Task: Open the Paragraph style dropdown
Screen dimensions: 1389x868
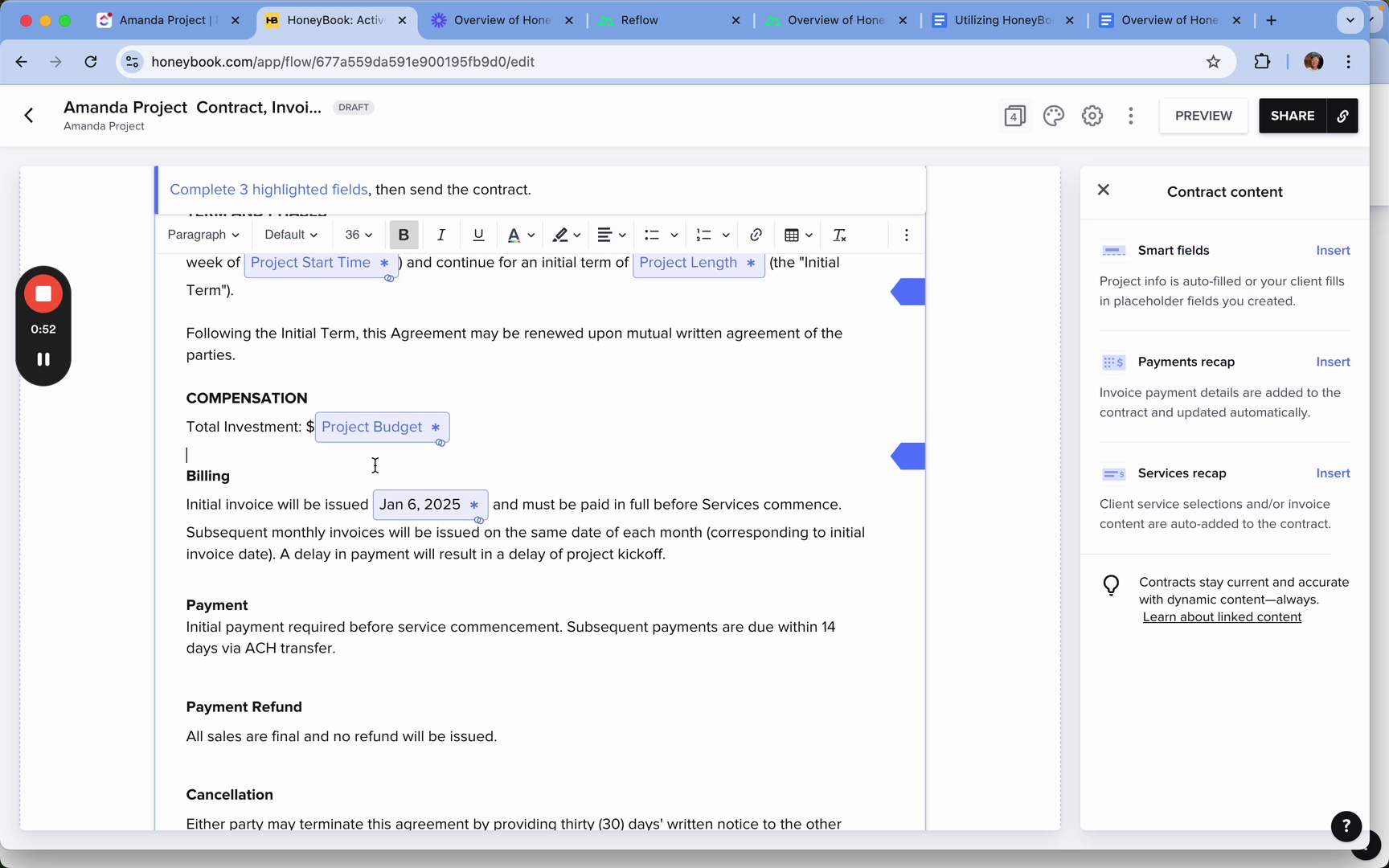Action: pyautogui.click(x=203, y=235)
